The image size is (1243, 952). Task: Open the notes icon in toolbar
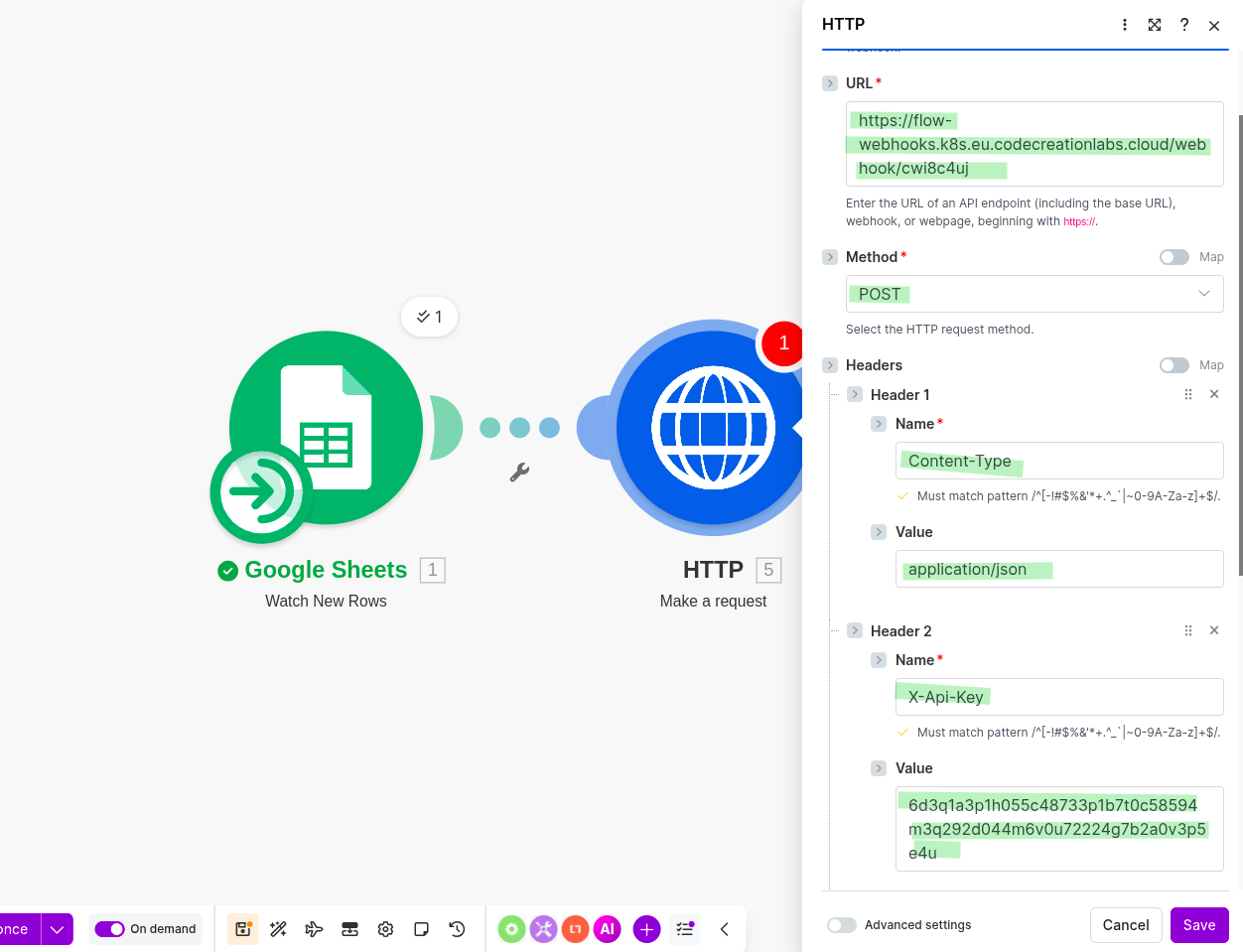421,929
